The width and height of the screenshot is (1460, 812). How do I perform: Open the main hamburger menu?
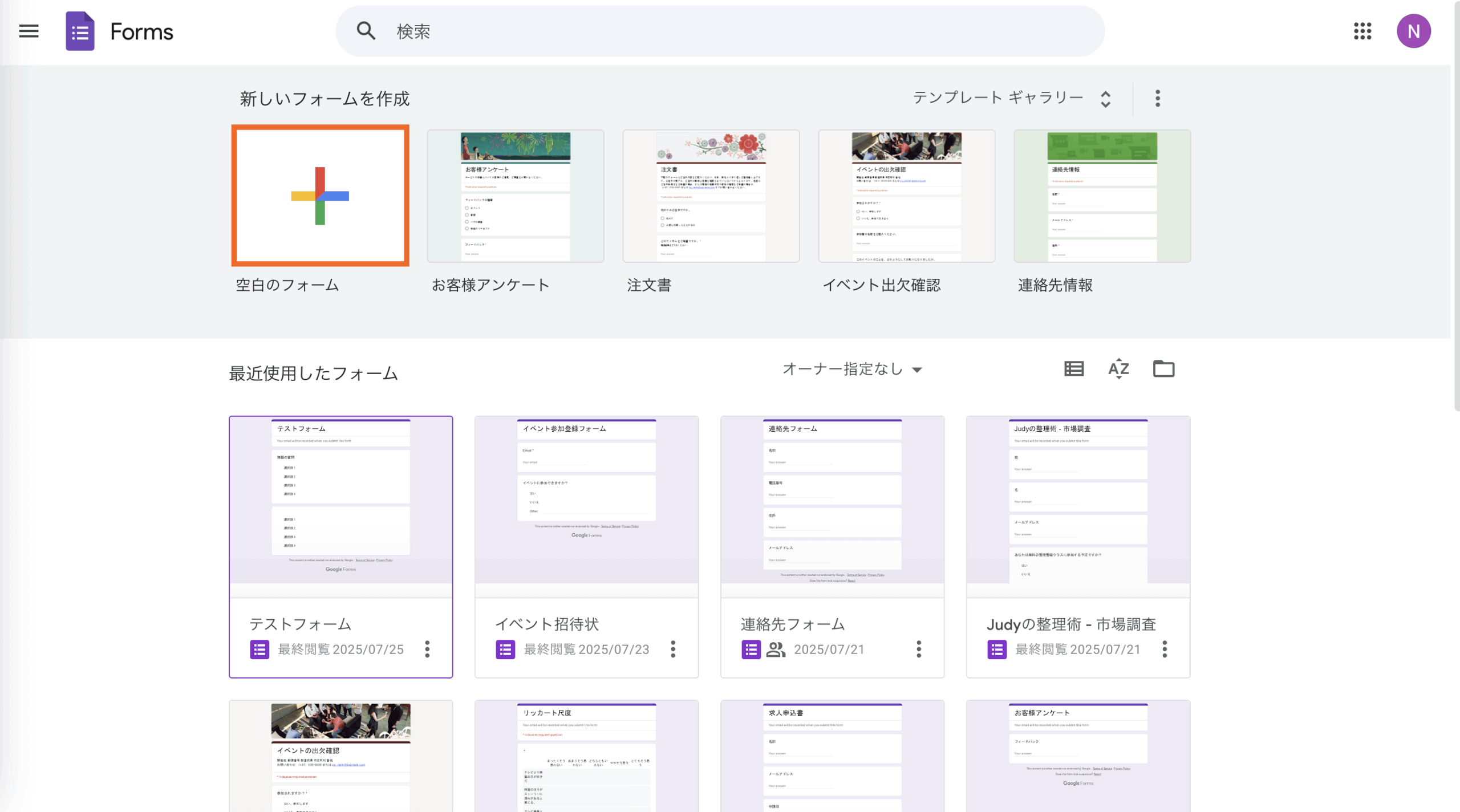click(29, 31)
